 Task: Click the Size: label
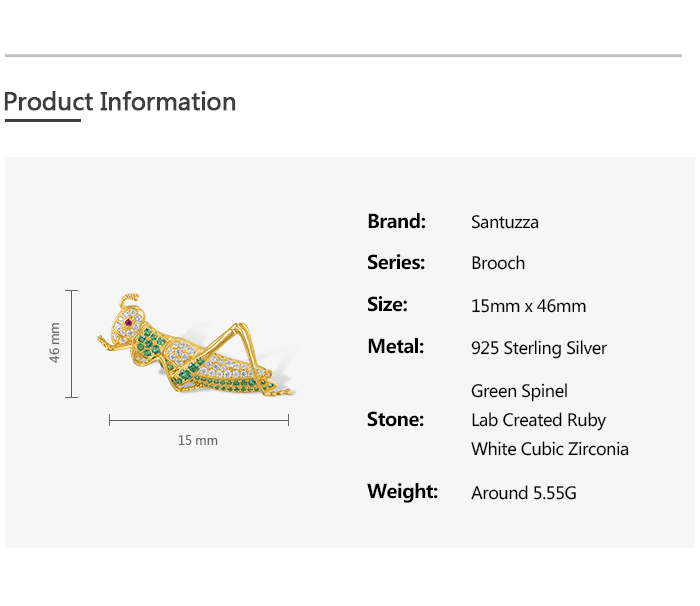(388, 305)
